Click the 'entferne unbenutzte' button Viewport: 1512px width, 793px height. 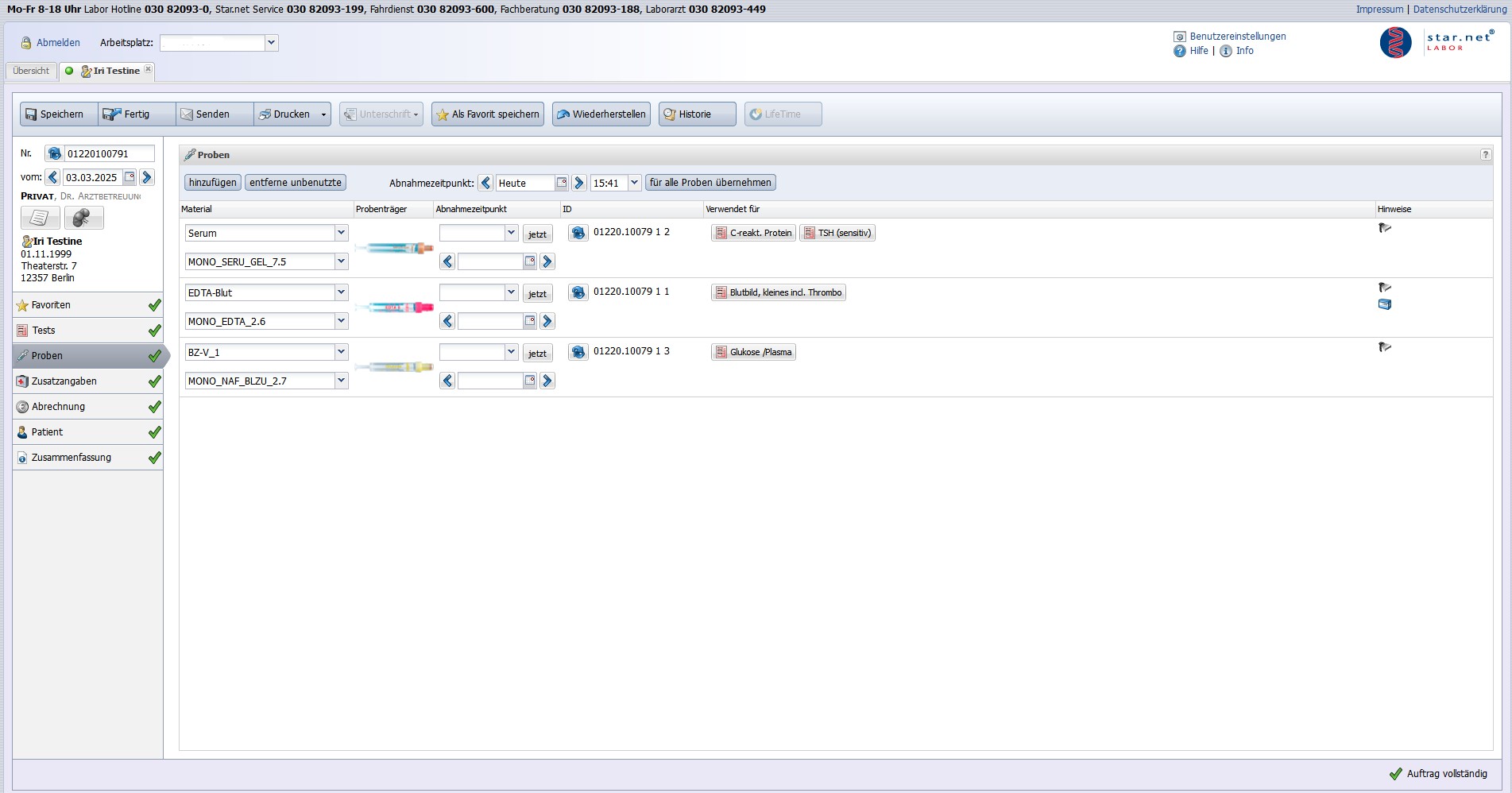coord(295,183)
